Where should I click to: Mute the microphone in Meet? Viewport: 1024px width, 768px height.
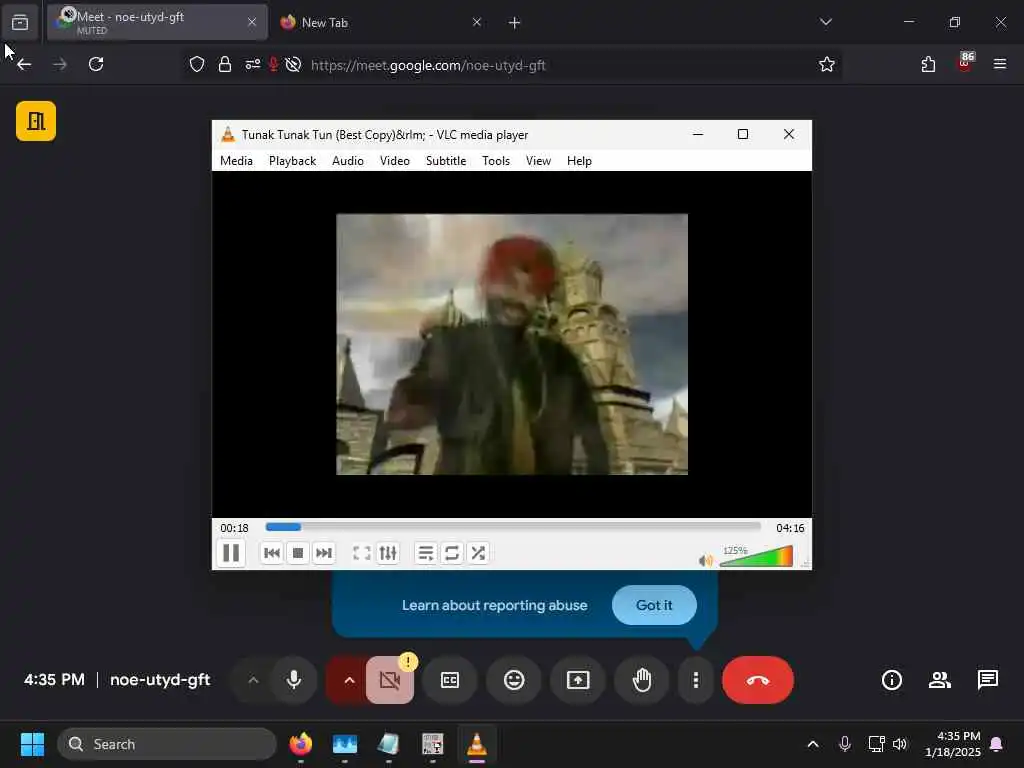[x=294, y=680]
